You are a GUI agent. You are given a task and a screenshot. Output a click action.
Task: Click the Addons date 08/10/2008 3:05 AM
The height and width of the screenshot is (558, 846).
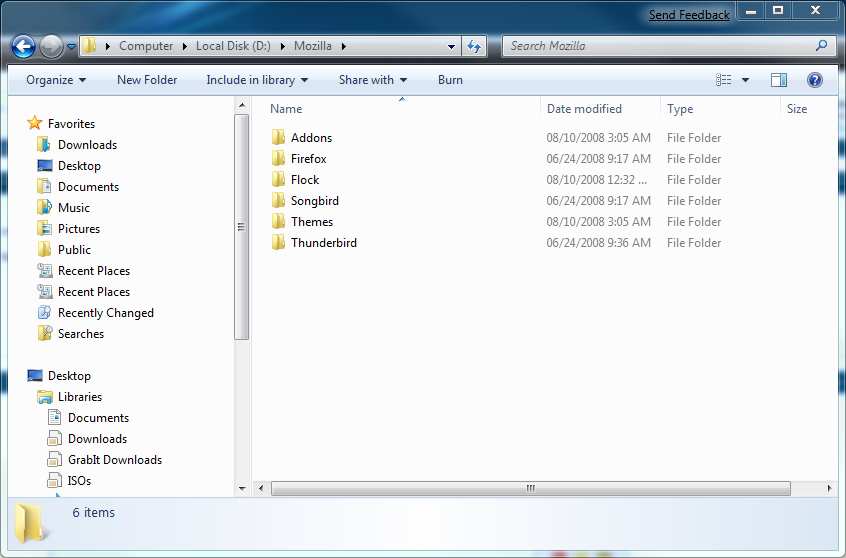[x=598, y=138]
